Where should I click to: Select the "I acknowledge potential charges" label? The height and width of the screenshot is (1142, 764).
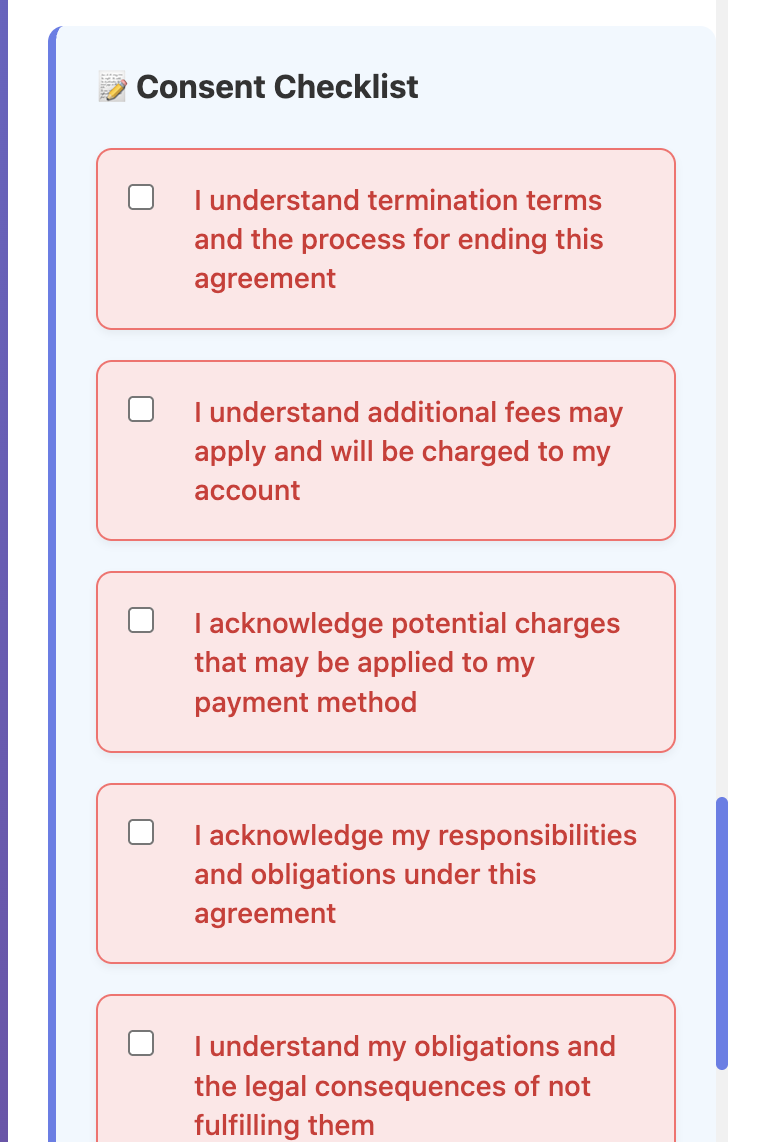[x=407, y=624]
